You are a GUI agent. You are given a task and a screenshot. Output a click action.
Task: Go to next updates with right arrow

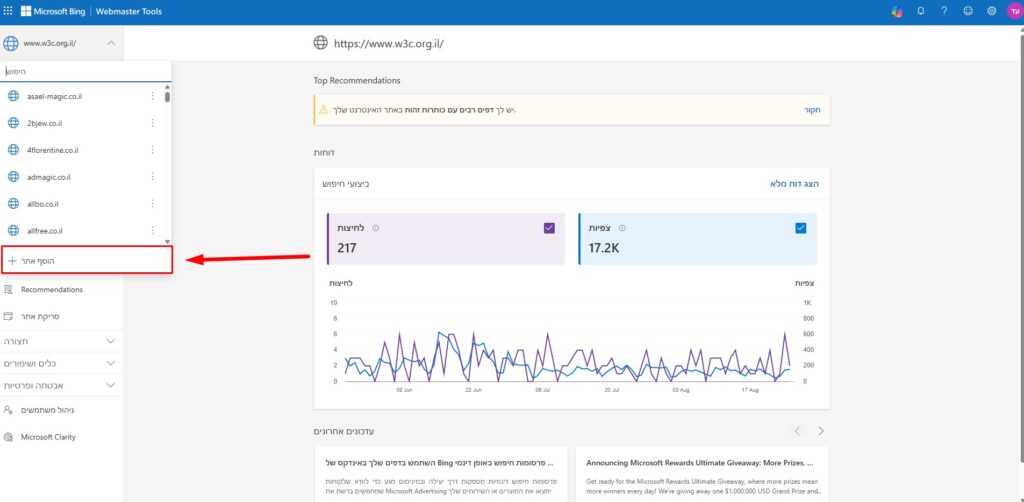821,431
